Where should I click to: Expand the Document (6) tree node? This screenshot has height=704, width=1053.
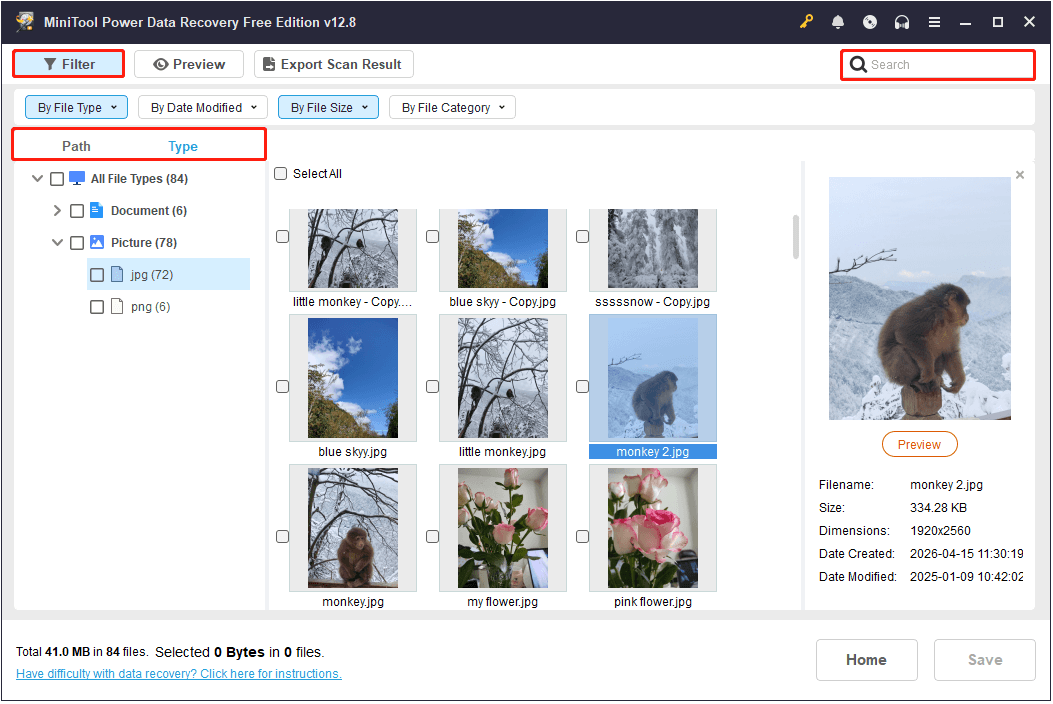(57, 211)
